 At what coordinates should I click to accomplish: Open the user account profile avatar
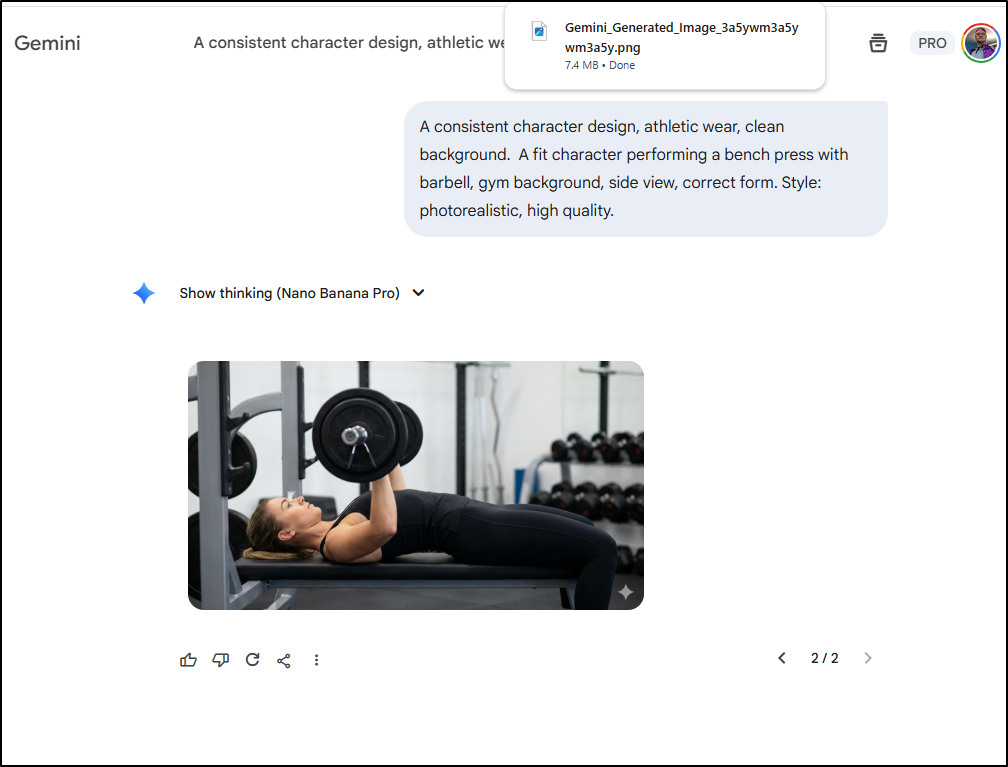[x=980, y=43]
